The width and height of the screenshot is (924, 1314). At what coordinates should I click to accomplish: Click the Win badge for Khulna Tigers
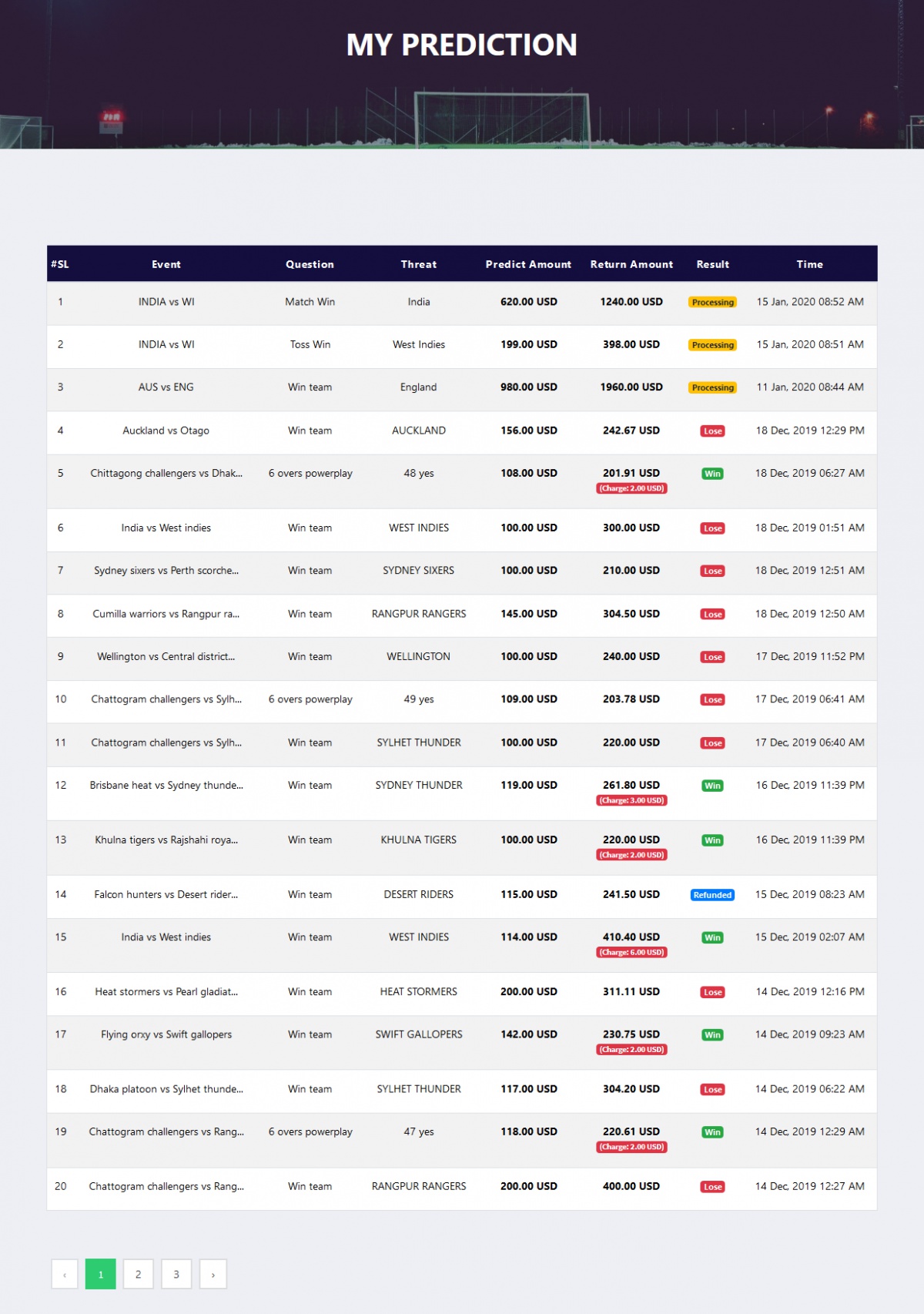(712, 840)
